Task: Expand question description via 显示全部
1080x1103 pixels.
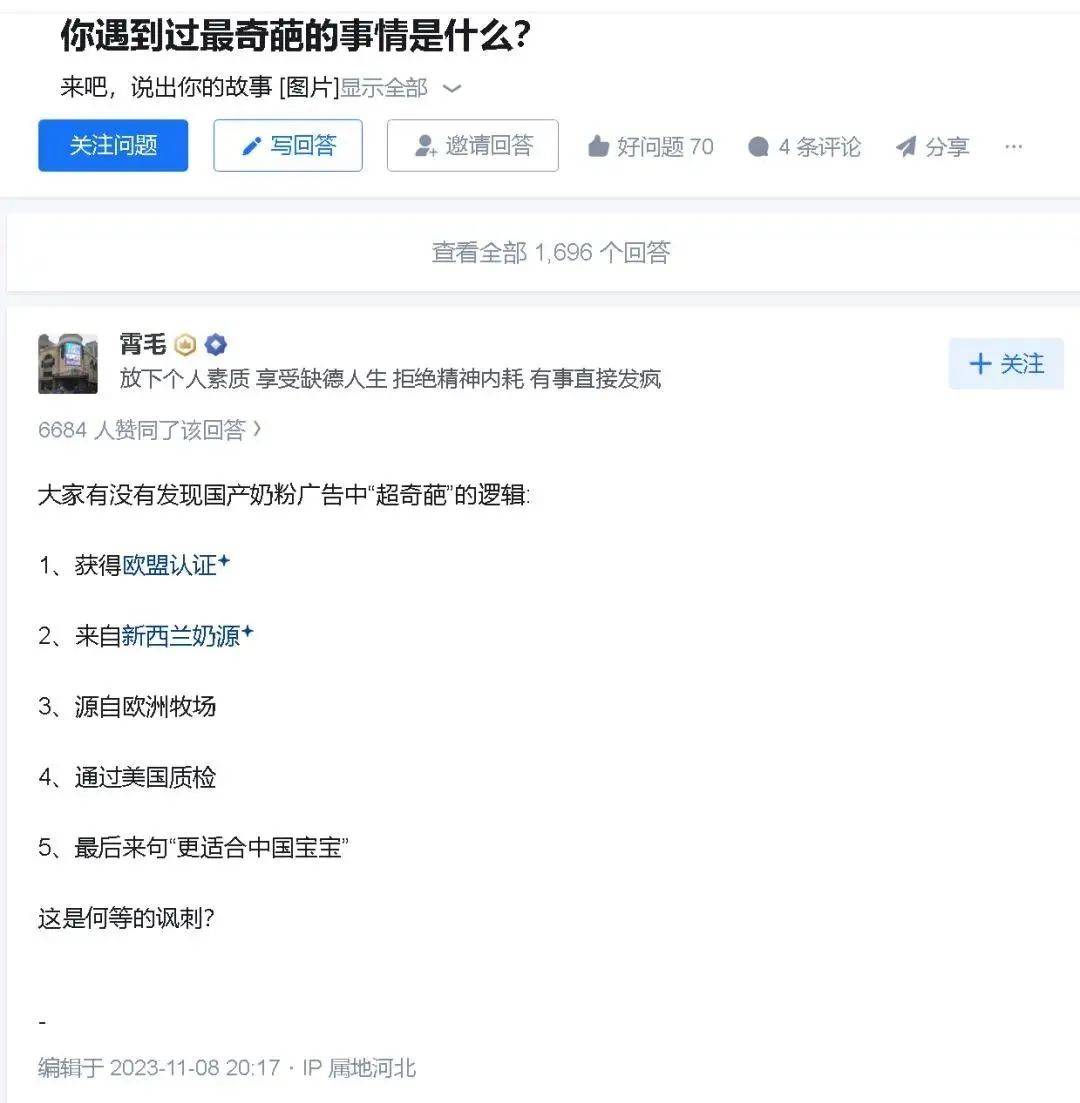Action: tap(383, 88)
